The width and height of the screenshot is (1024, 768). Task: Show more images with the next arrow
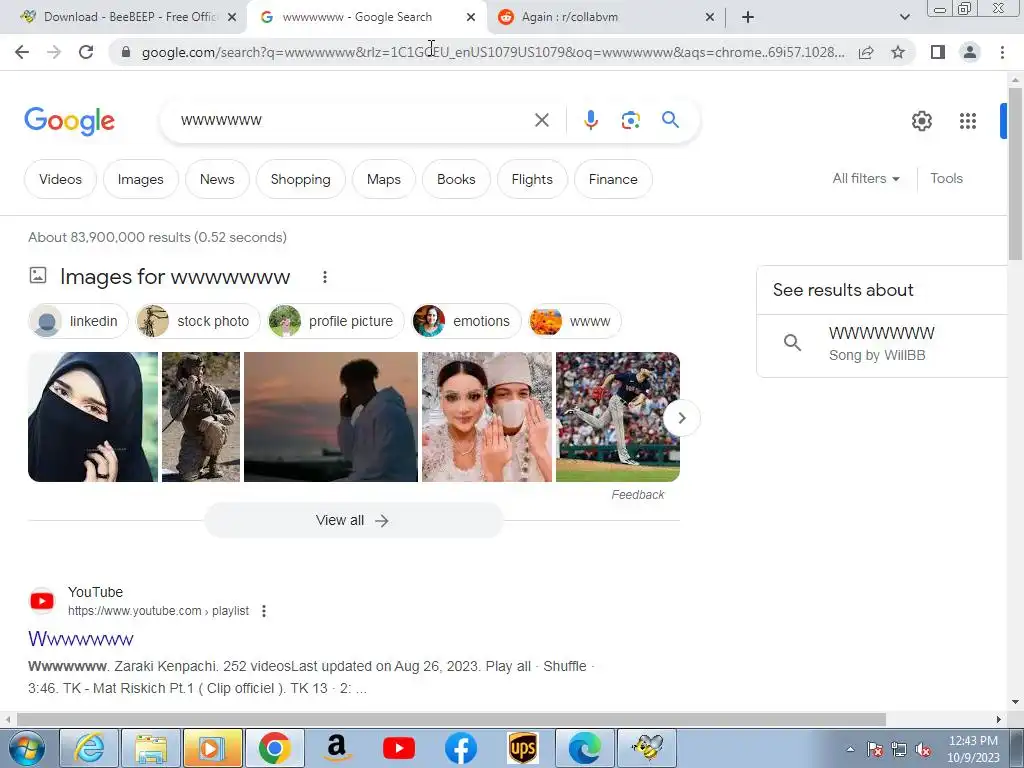tap(682, 418)
